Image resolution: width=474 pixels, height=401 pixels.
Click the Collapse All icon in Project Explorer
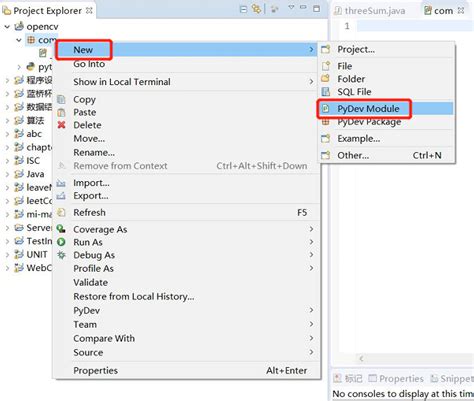pos(243,9)
